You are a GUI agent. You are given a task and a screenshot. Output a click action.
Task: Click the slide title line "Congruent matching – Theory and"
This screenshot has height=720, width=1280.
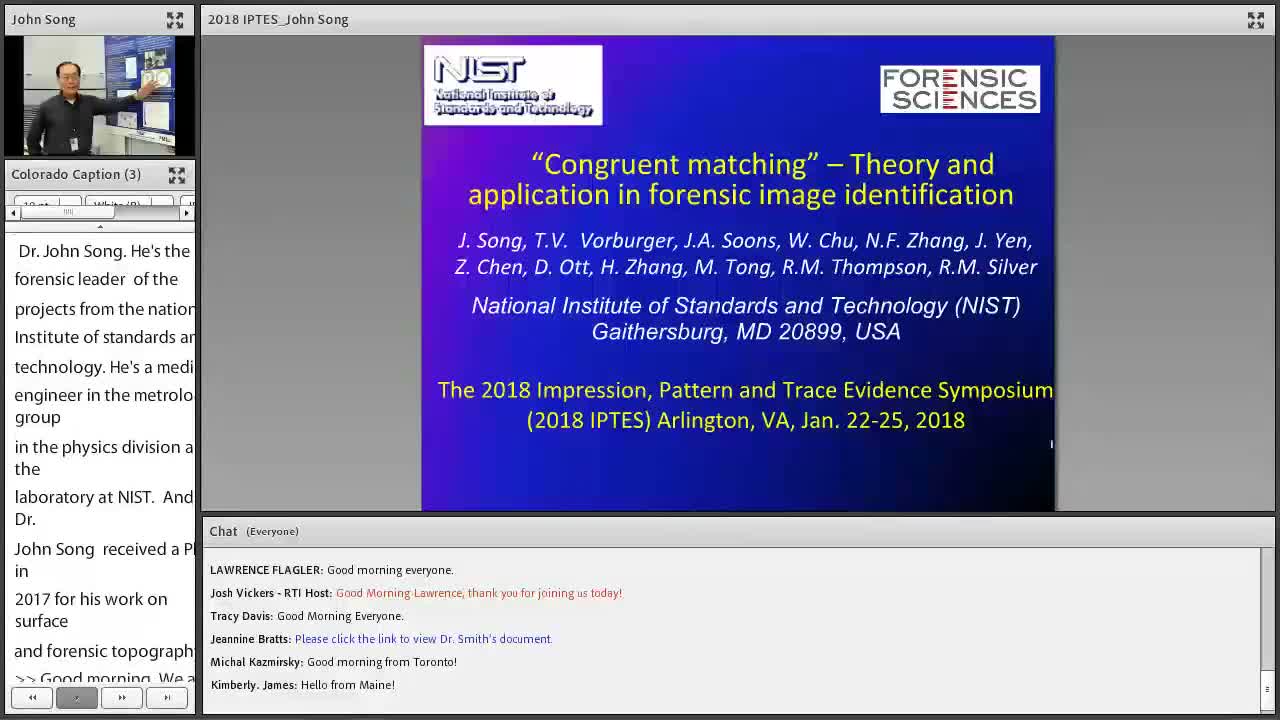point(762,164)
